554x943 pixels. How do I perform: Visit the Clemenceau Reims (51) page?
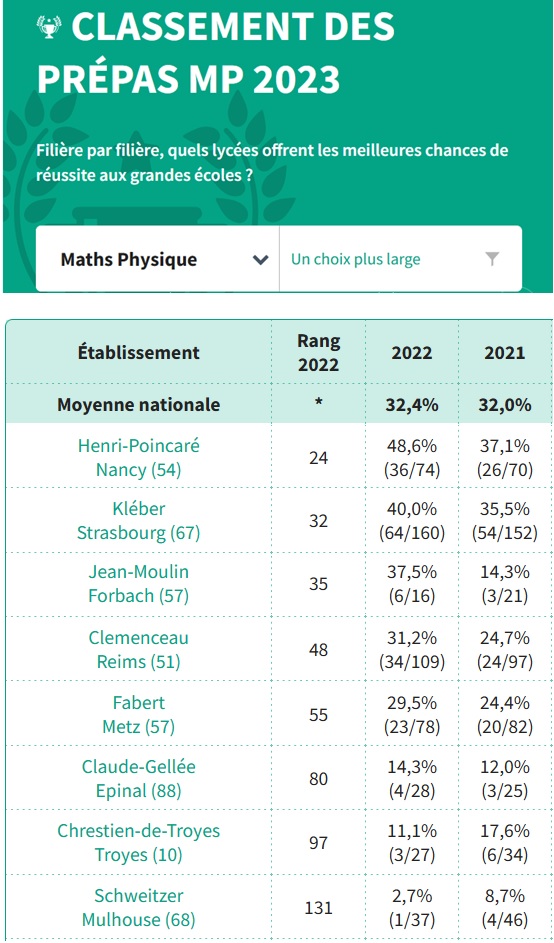138,650
